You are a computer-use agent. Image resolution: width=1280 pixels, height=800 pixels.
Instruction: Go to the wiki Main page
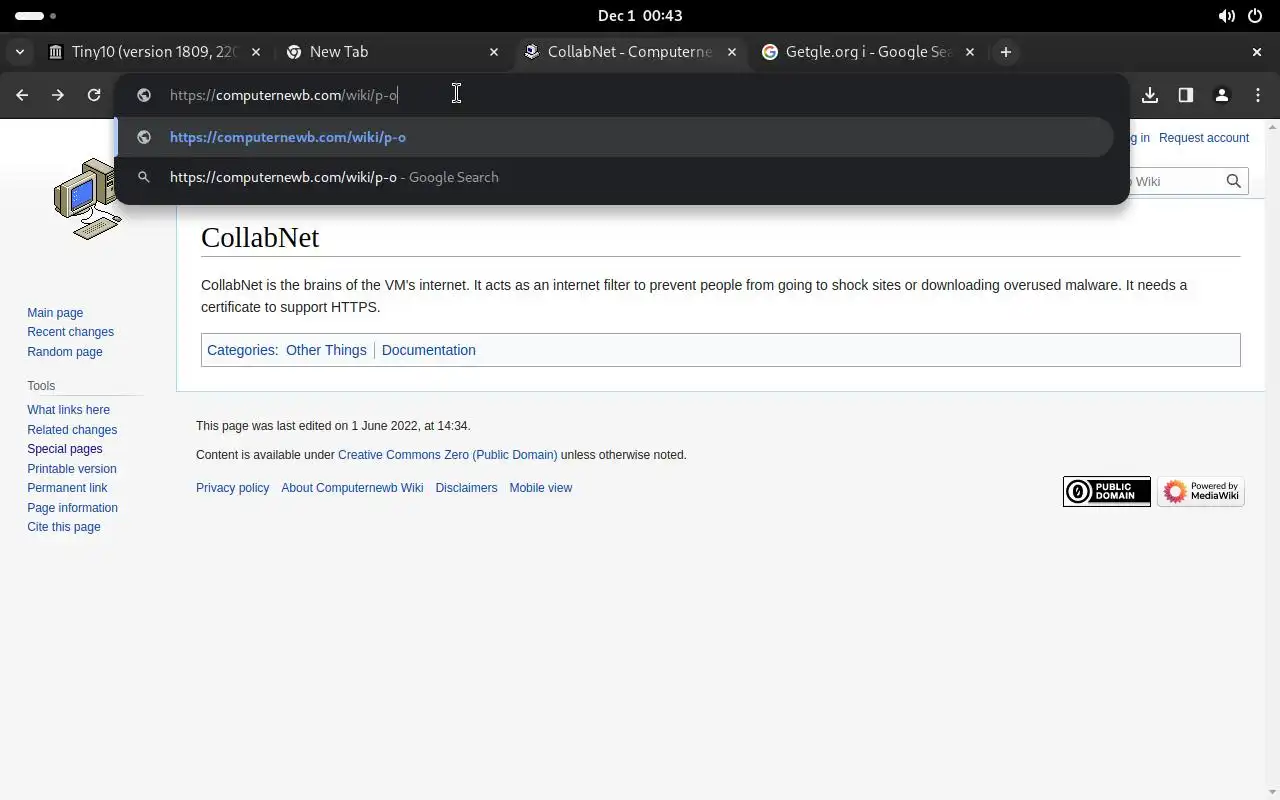[55, 313]
